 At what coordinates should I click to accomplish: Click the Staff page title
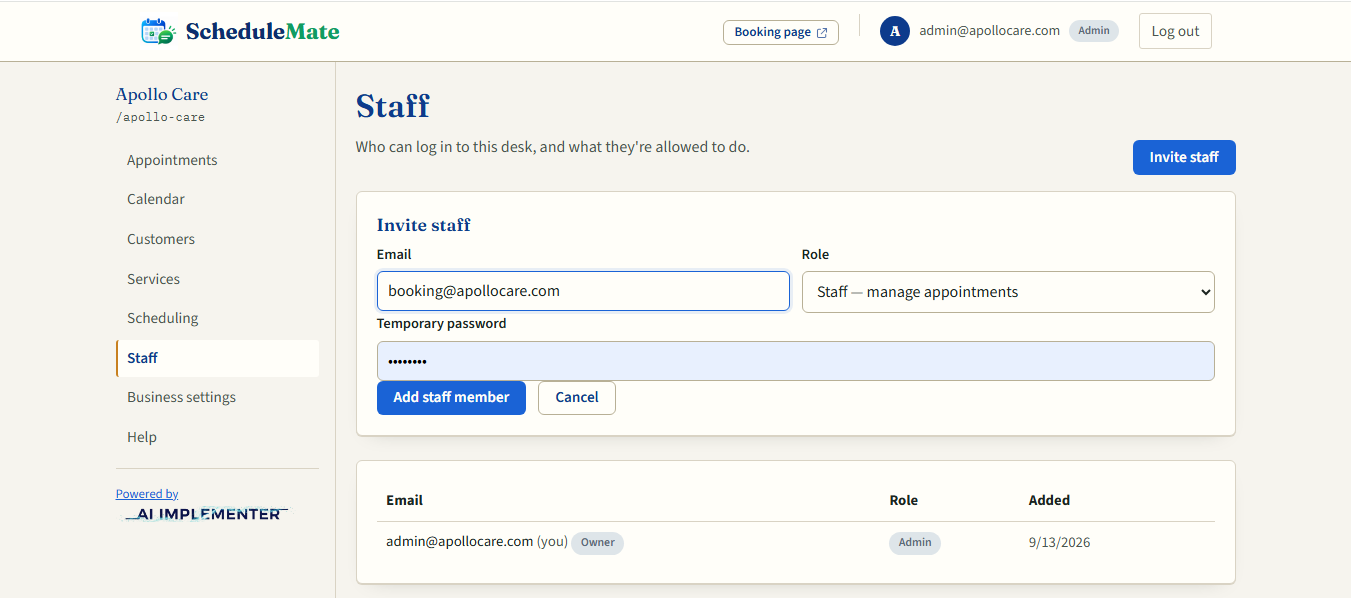click(393, 106)
